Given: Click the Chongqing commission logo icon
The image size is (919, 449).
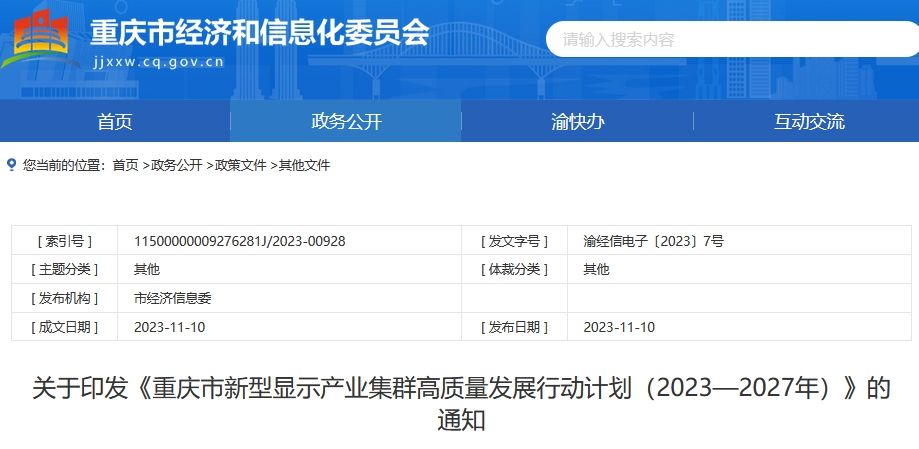Looking at the screenshot, I should tap(36, 38).
